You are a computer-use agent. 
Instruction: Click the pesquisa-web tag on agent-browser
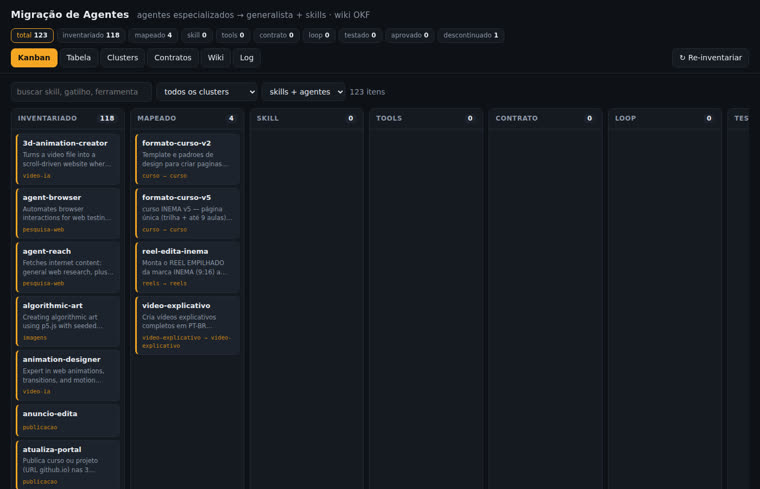click(x=43, y=230)
